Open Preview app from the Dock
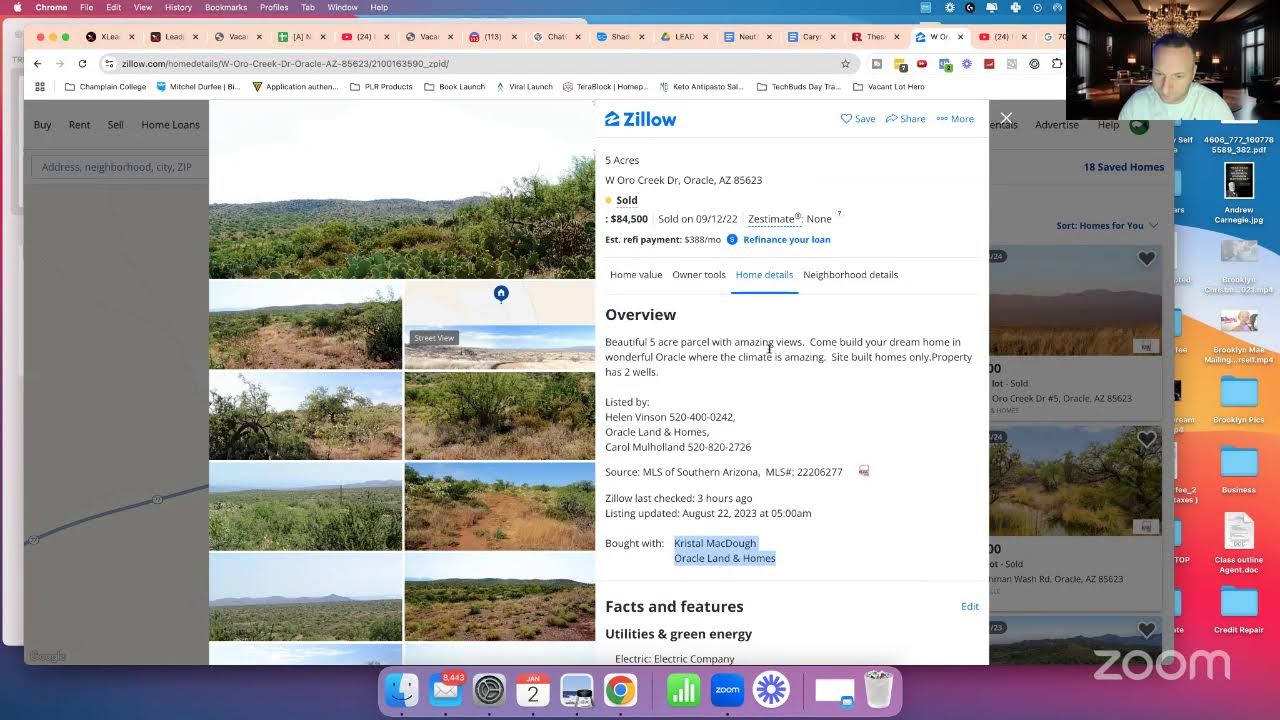Viewport: 1280px width, 720px height. point(577,690)
